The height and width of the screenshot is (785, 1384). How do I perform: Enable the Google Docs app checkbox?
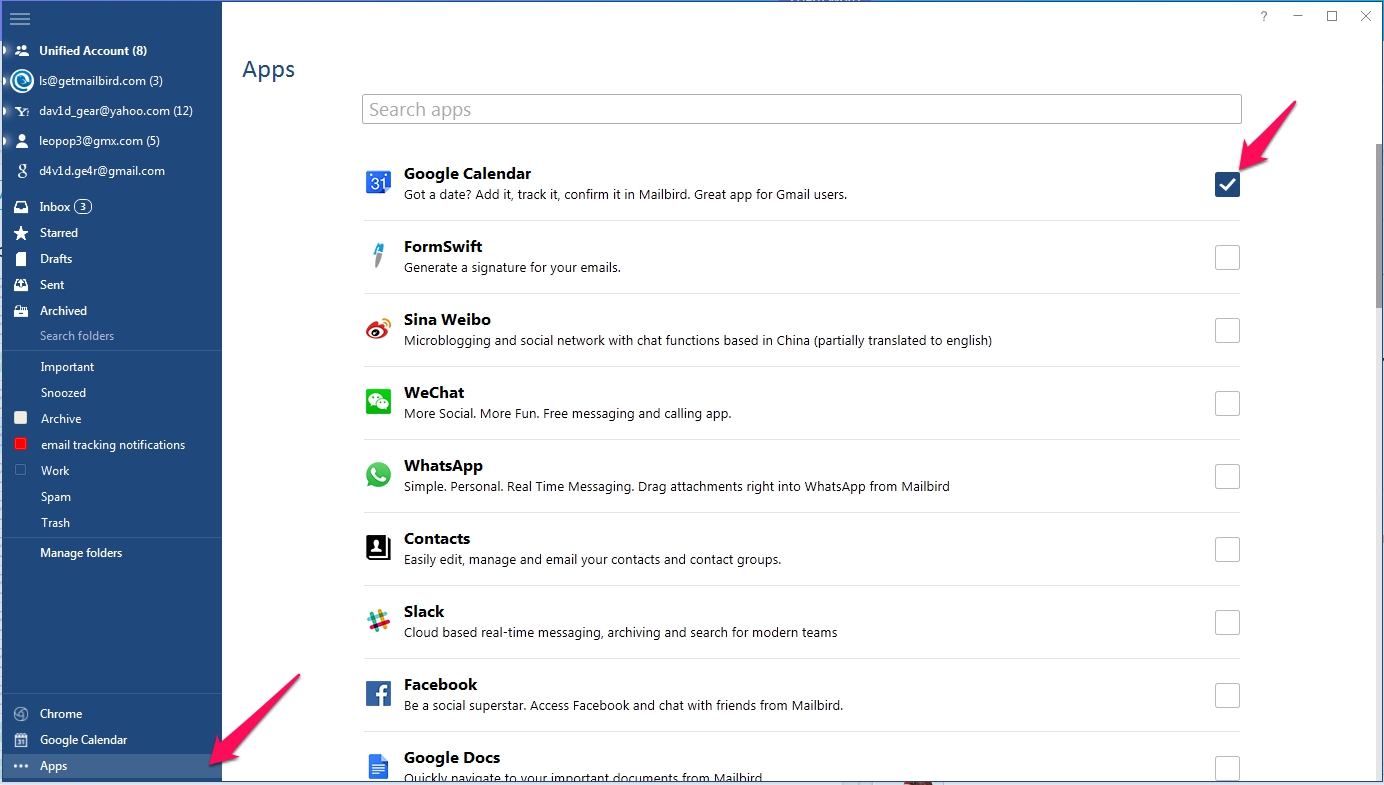(1227, 768)
